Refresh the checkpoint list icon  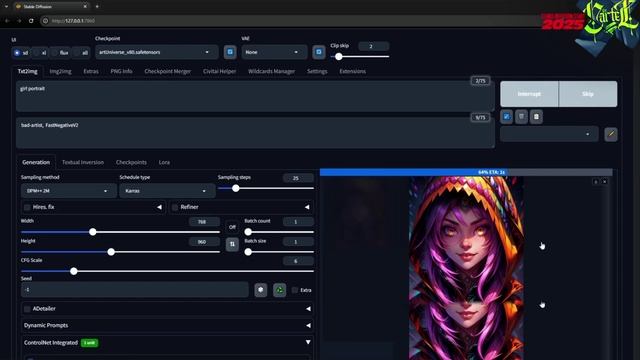pyautogui.click(x=230, y=52)
